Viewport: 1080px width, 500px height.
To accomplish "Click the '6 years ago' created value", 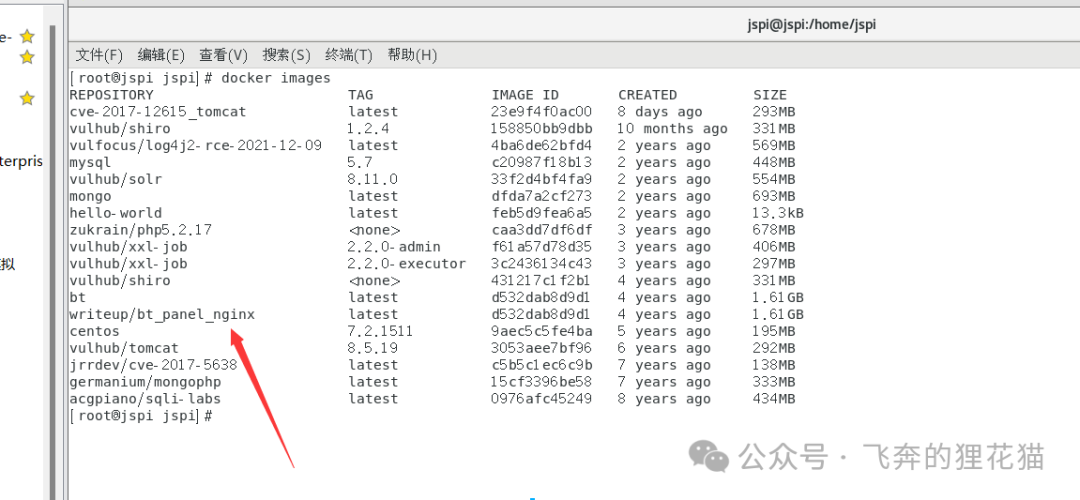I will pyautogui.click(x=664, y=348).
